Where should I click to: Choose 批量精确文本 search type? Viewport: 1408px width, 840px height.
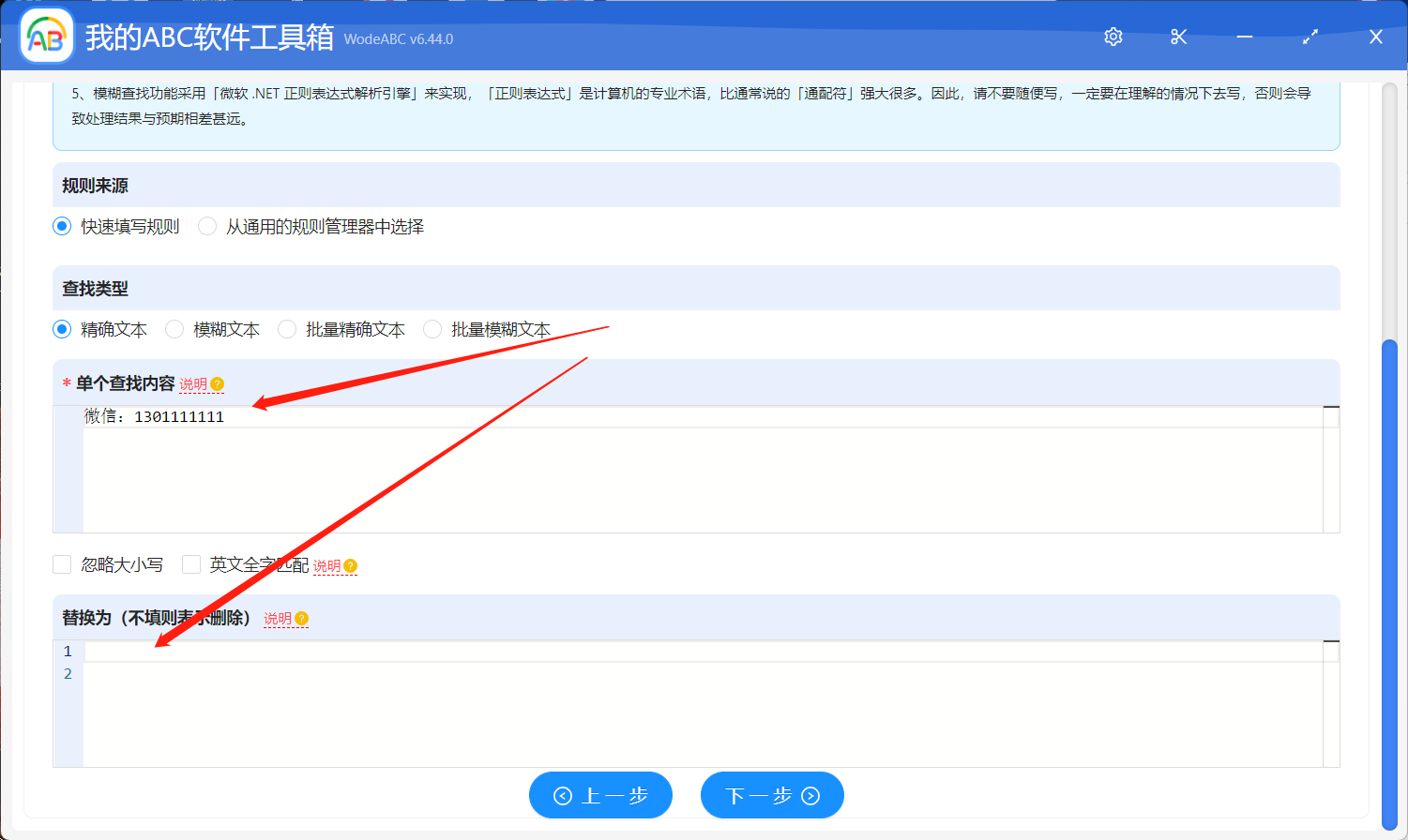(288, 330)
